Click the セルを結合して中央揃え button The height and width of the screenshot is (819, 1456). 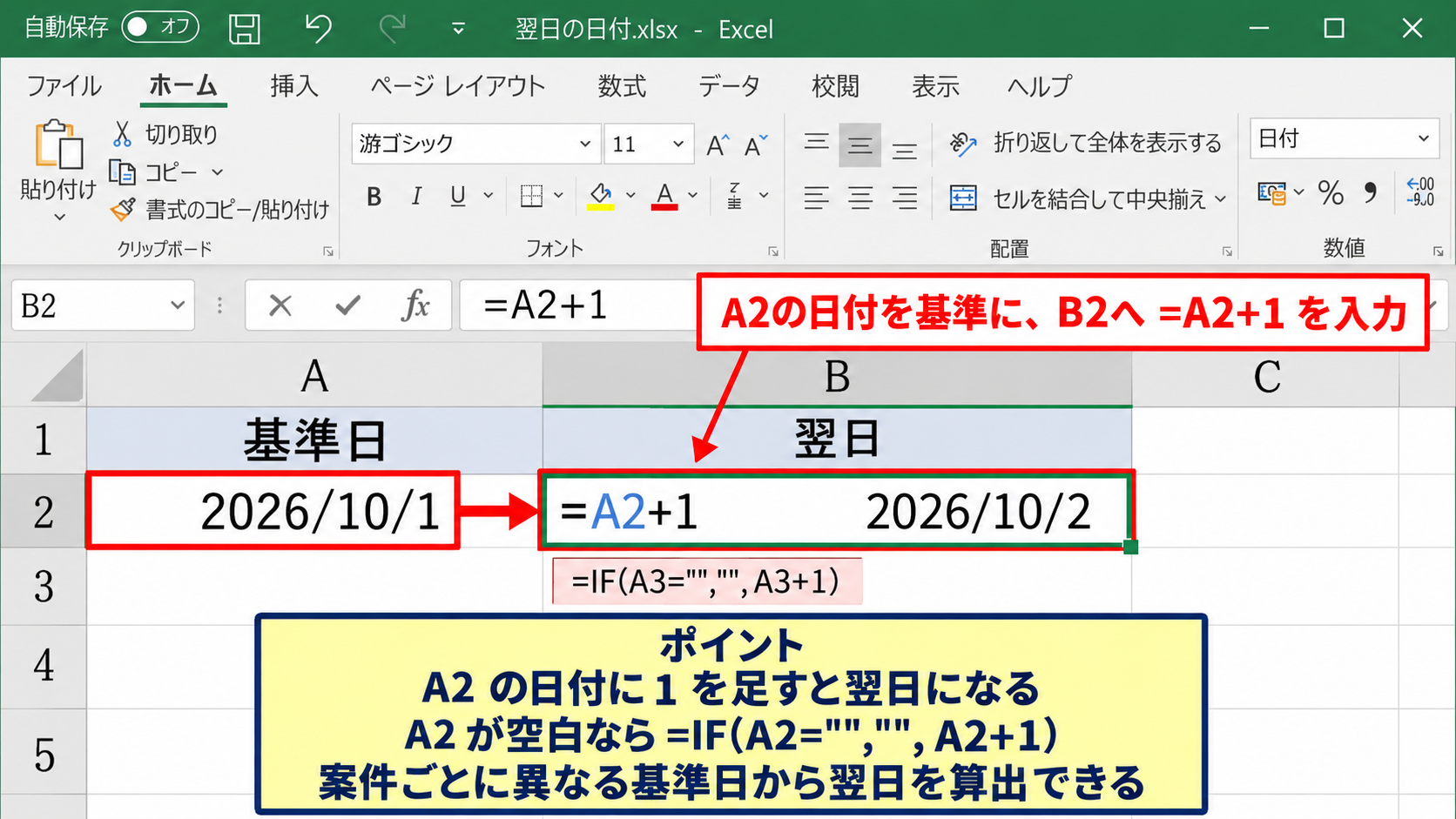point(1077,199)
